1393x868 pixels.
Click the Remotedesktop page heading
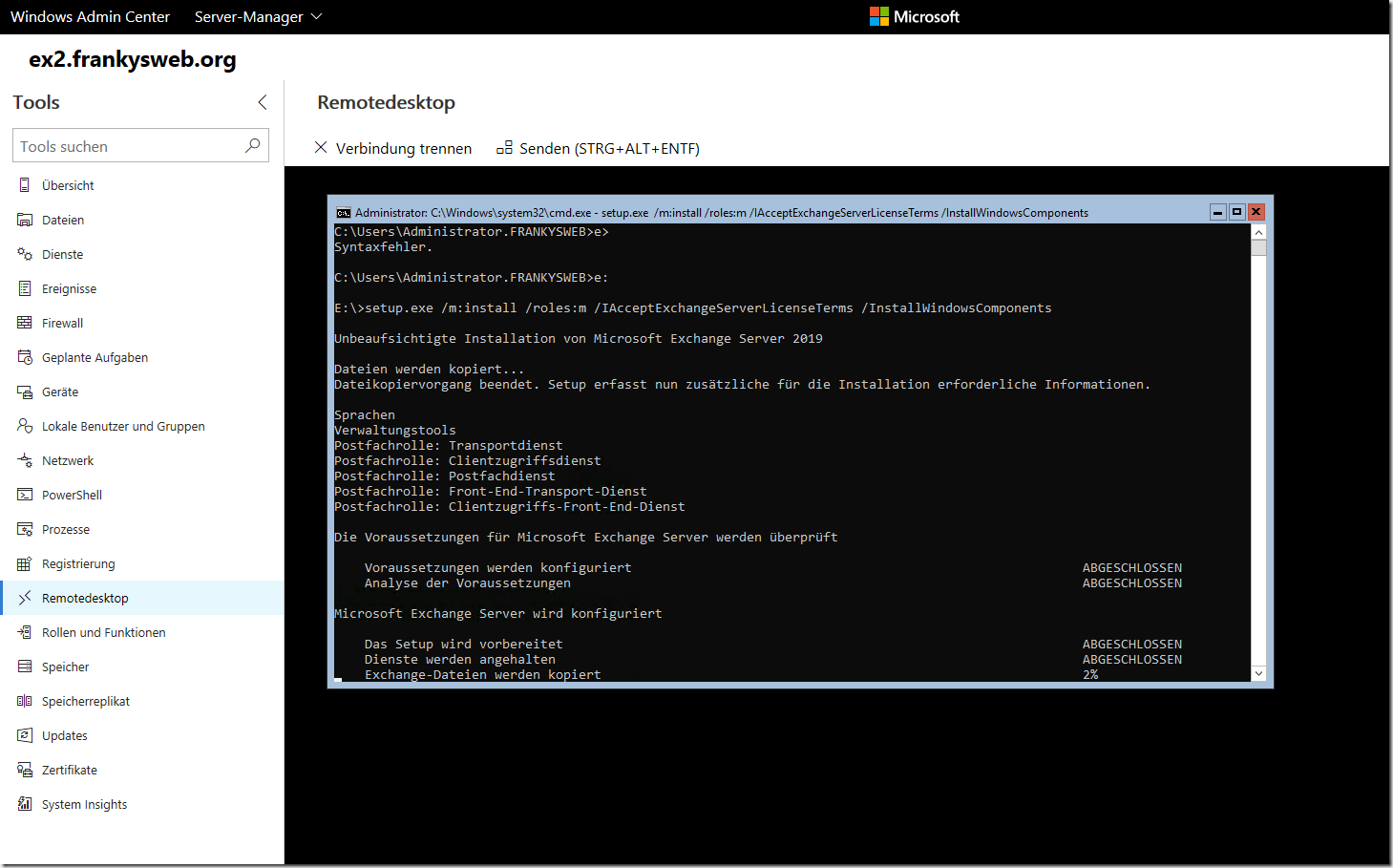[386, 102]
